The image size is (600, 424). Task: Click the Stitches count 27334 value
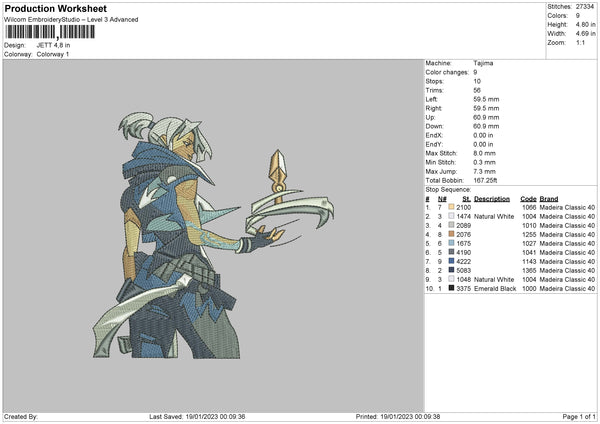(585, 7)
